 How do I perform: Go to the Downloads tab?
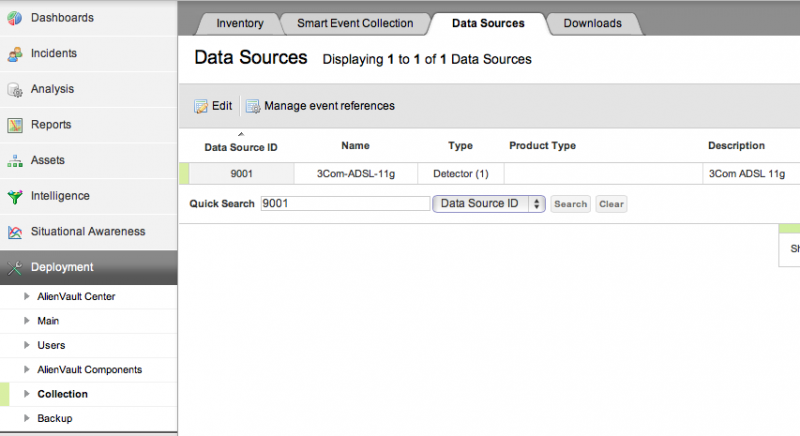pos(592,23)
